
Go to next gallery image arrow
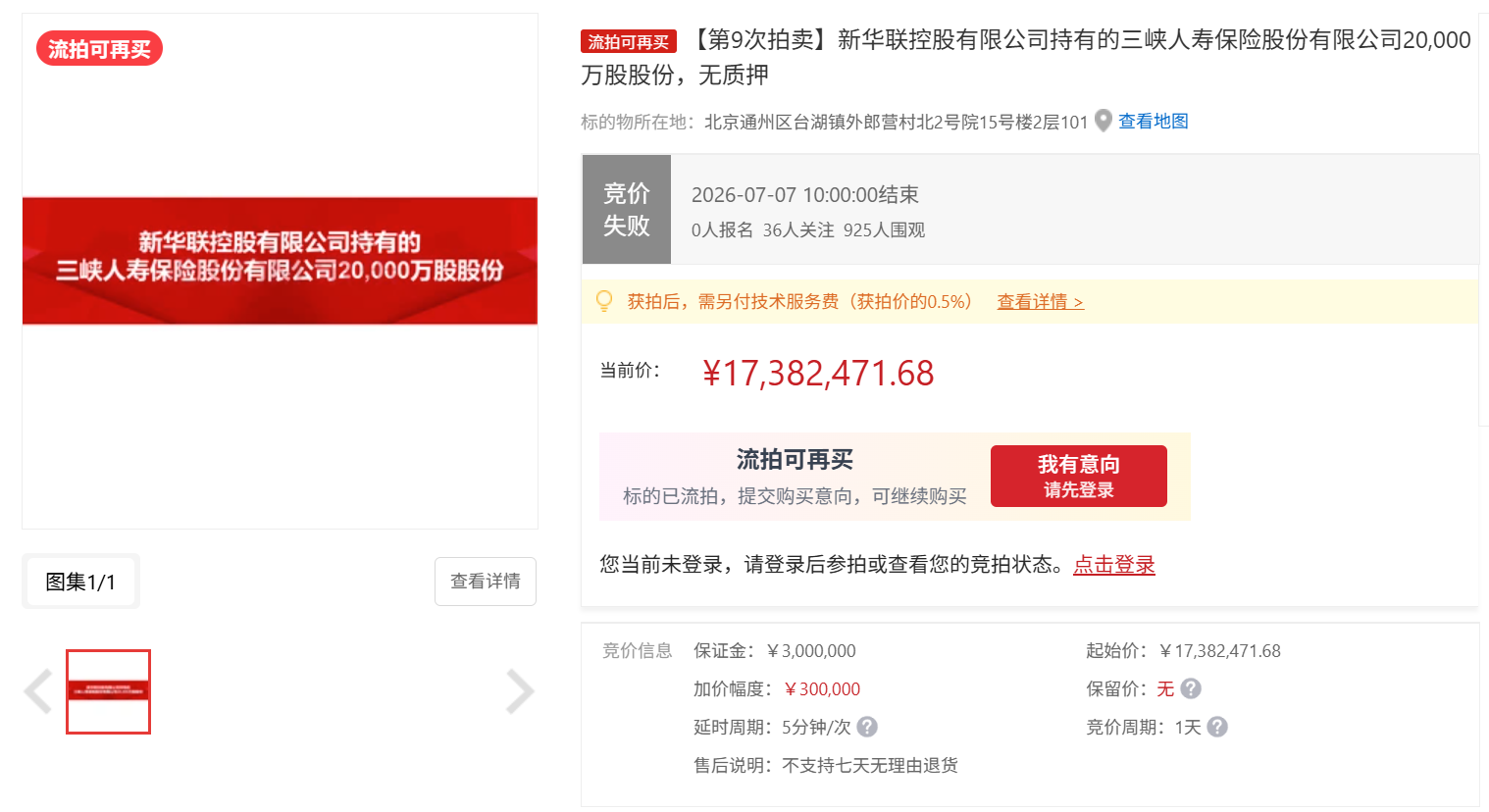520,691
